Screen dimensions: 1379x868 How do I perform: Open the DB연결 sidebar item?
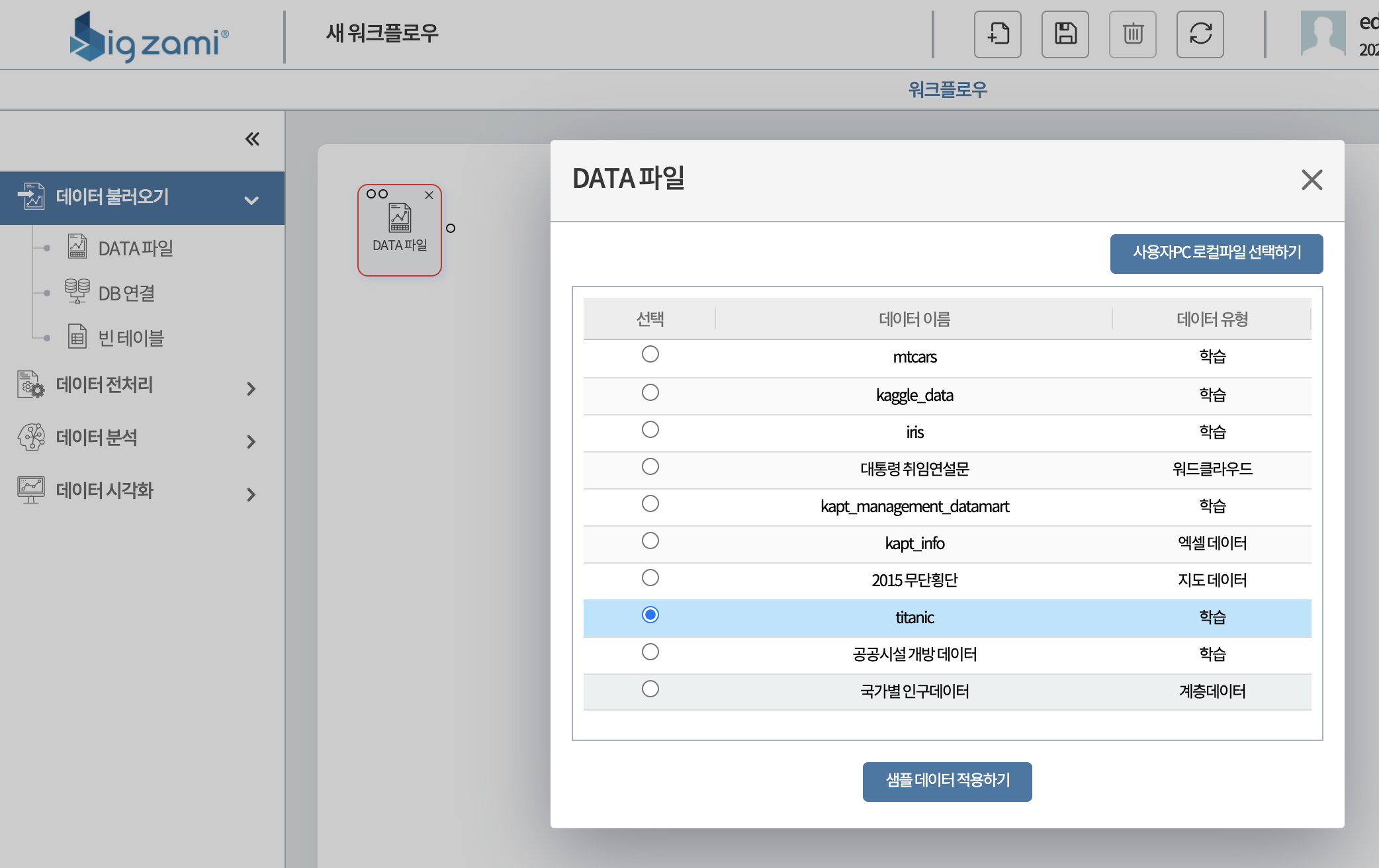126,293
